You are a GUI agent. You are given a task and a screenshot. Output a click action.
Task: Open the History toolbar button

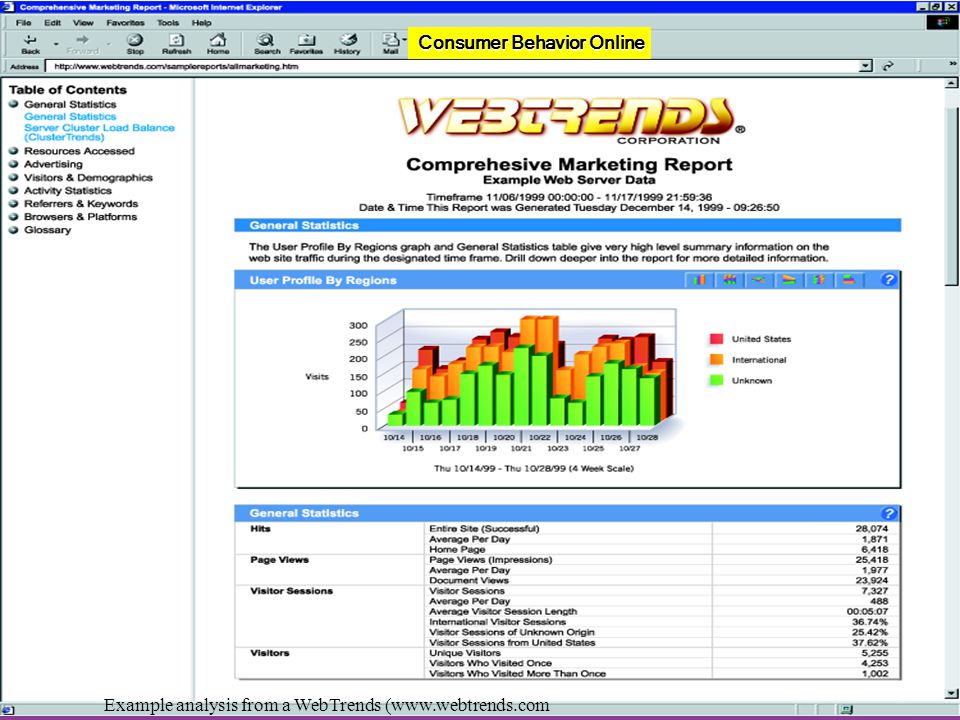tap(347, 44)
